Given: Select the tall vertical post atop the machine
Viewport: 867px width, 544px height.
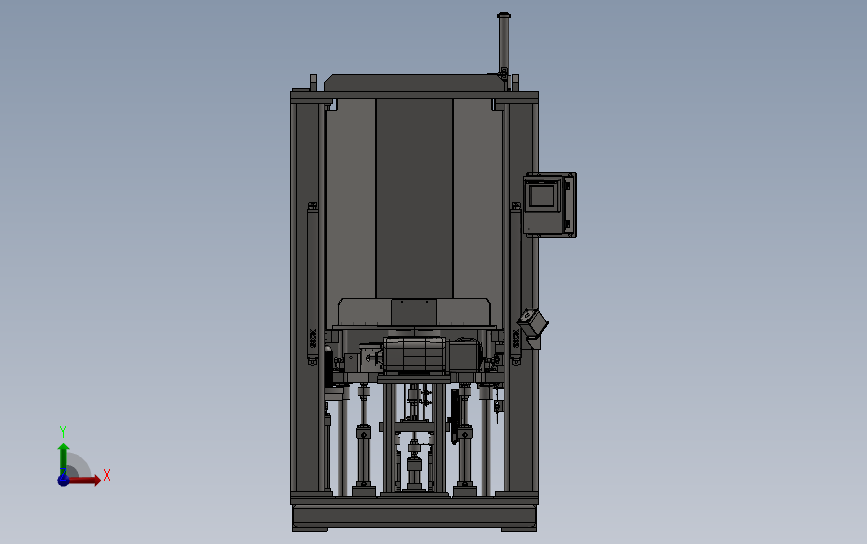Looking at the screenshot, I should tap(504, 44).
